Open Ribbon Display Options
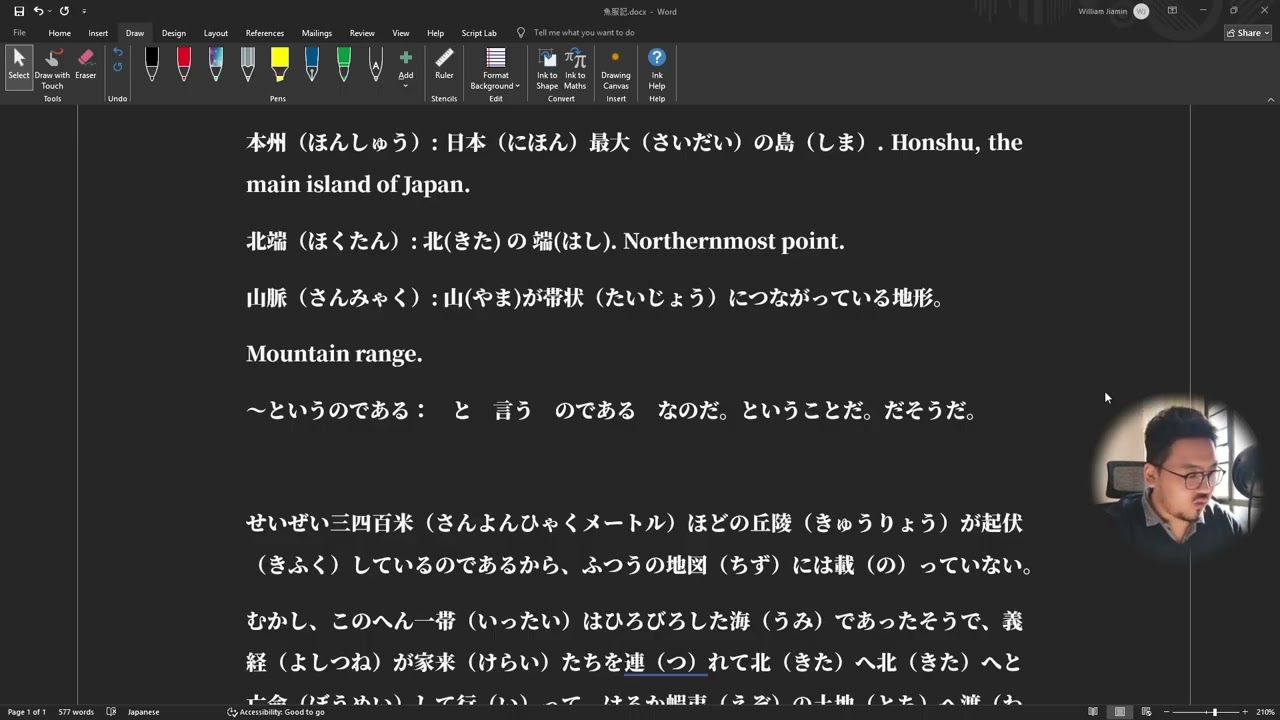The image size is (1280, 720). pos(1172,11)
